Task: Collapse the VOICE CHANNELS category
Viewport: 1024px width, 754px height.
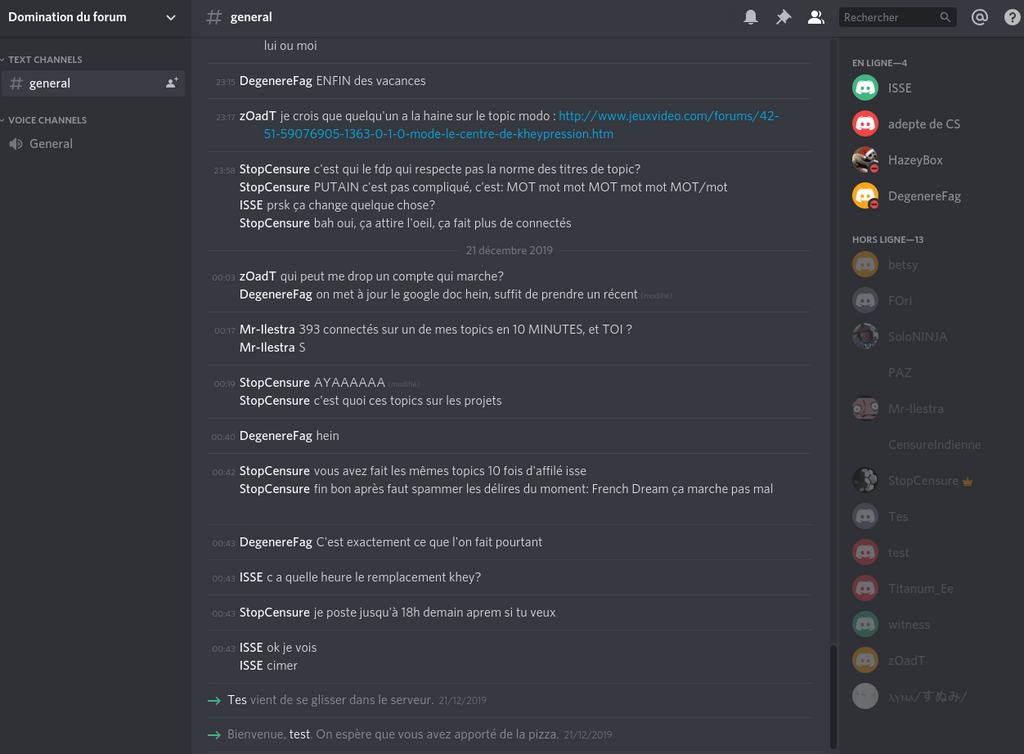Action: tap(47, 120)
